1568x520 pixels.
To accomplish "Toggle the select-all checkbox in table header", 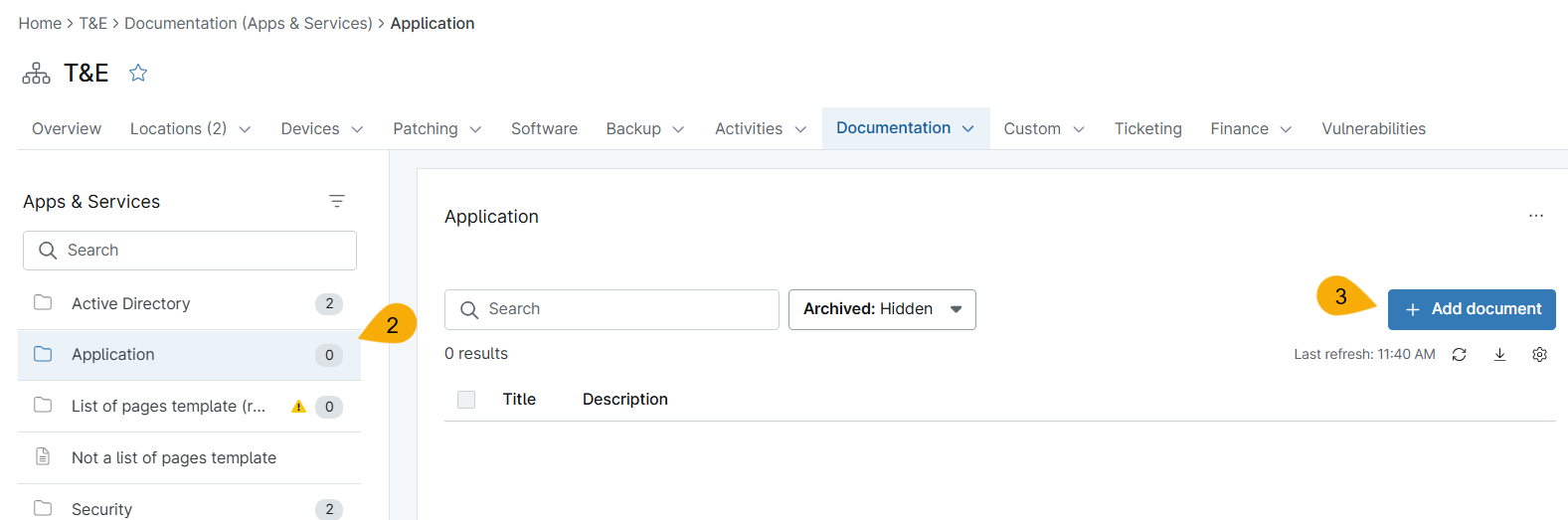I will click(466, 400).
